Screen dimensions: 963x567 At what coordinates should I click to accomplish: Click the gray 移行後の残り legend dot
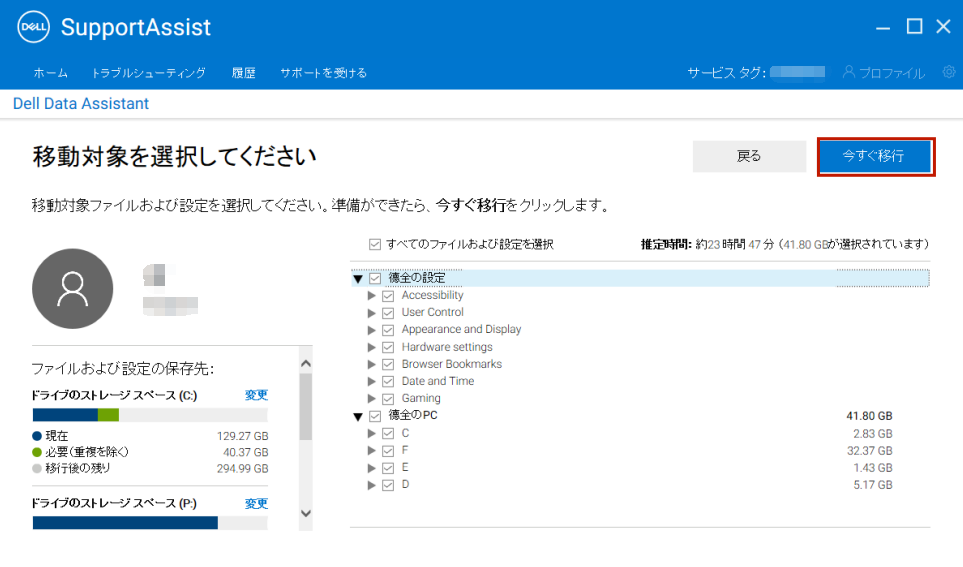pos(37,468)
